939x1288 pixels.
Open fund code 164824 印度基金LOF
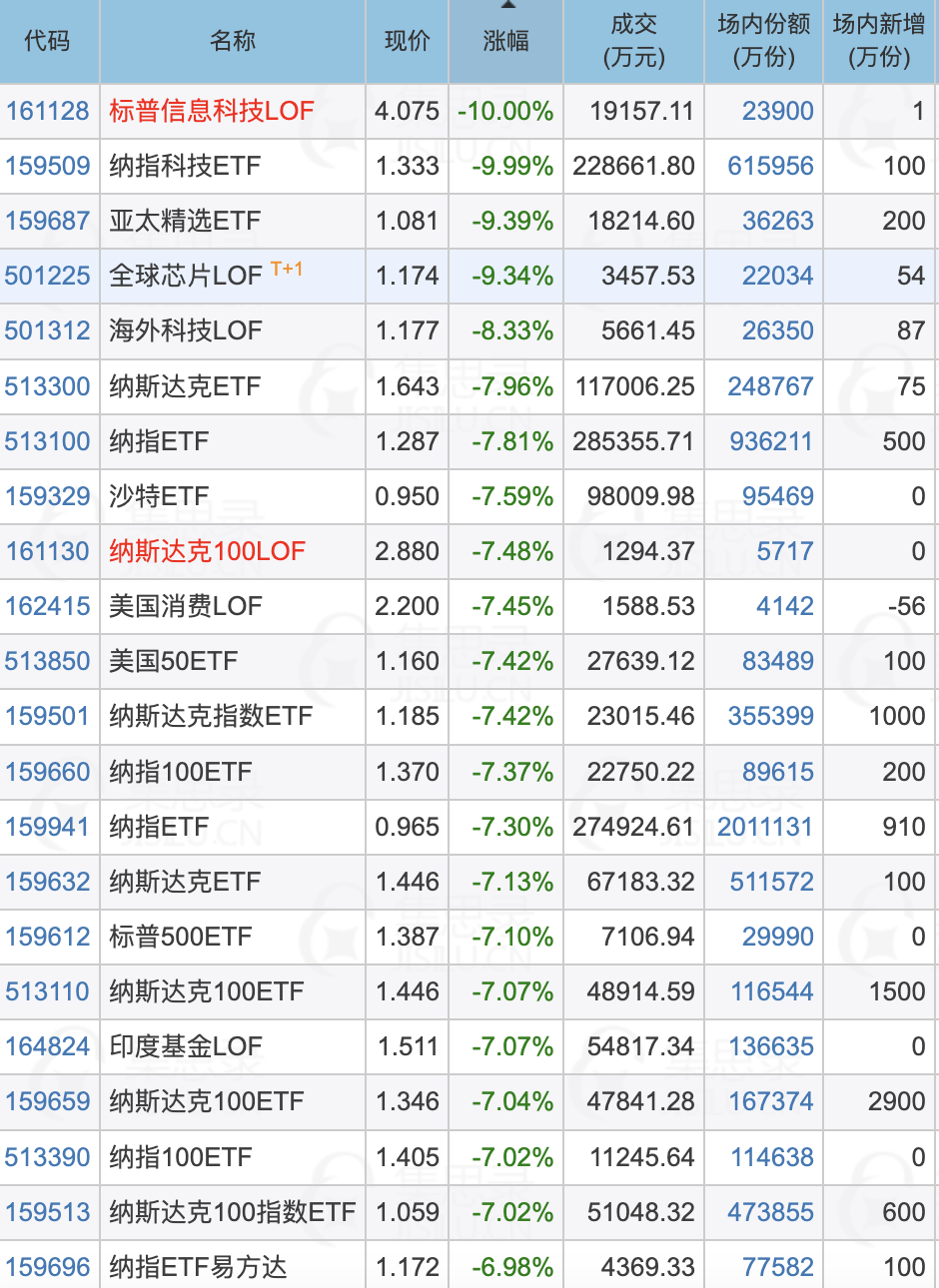pyautogui.click(x=48, y=1046)
